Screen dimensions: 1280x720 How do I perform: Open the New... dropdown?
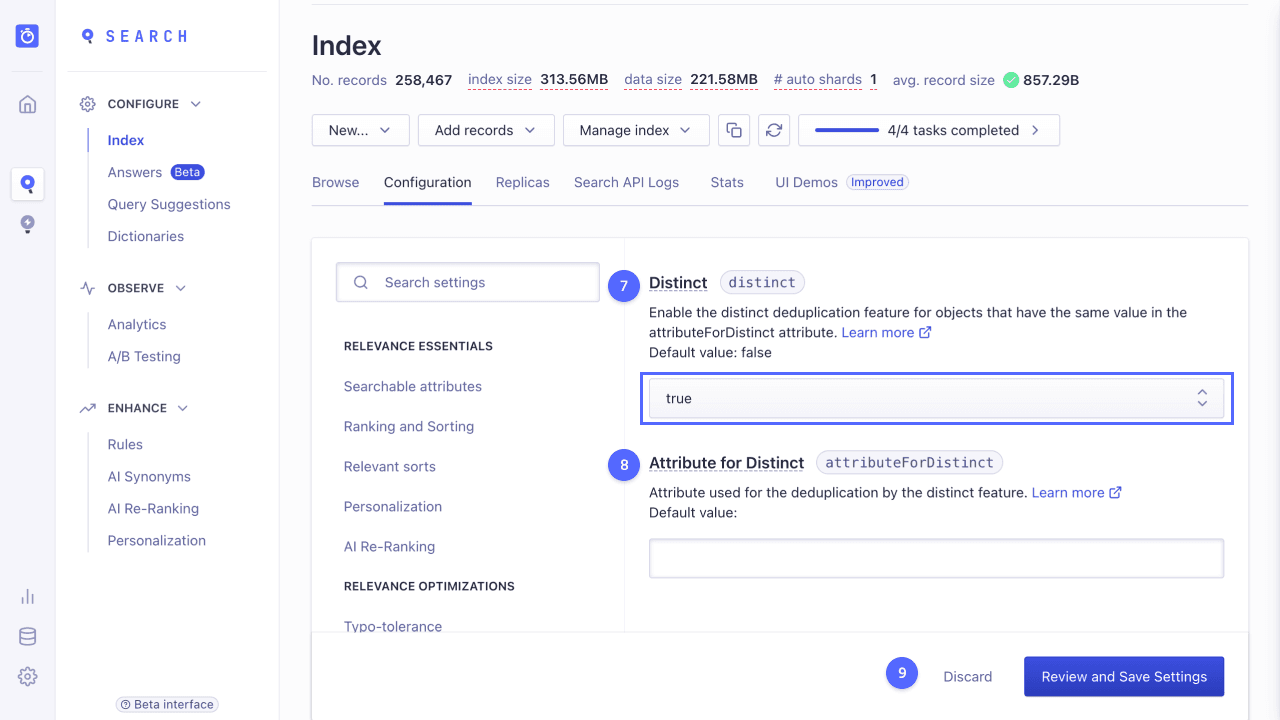(x=361, y=130)
